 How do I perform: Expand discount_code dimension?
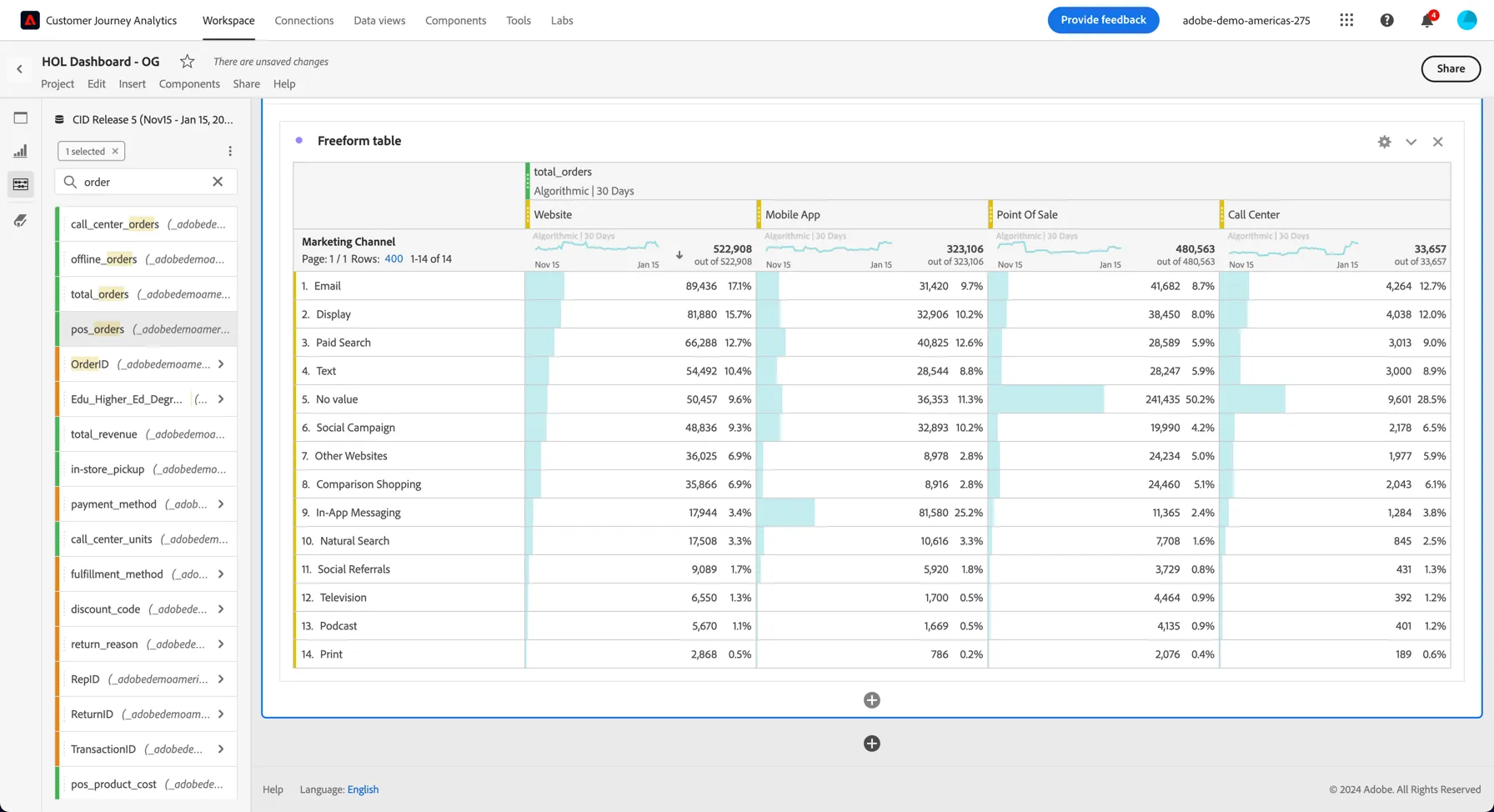tap(221, 609)
